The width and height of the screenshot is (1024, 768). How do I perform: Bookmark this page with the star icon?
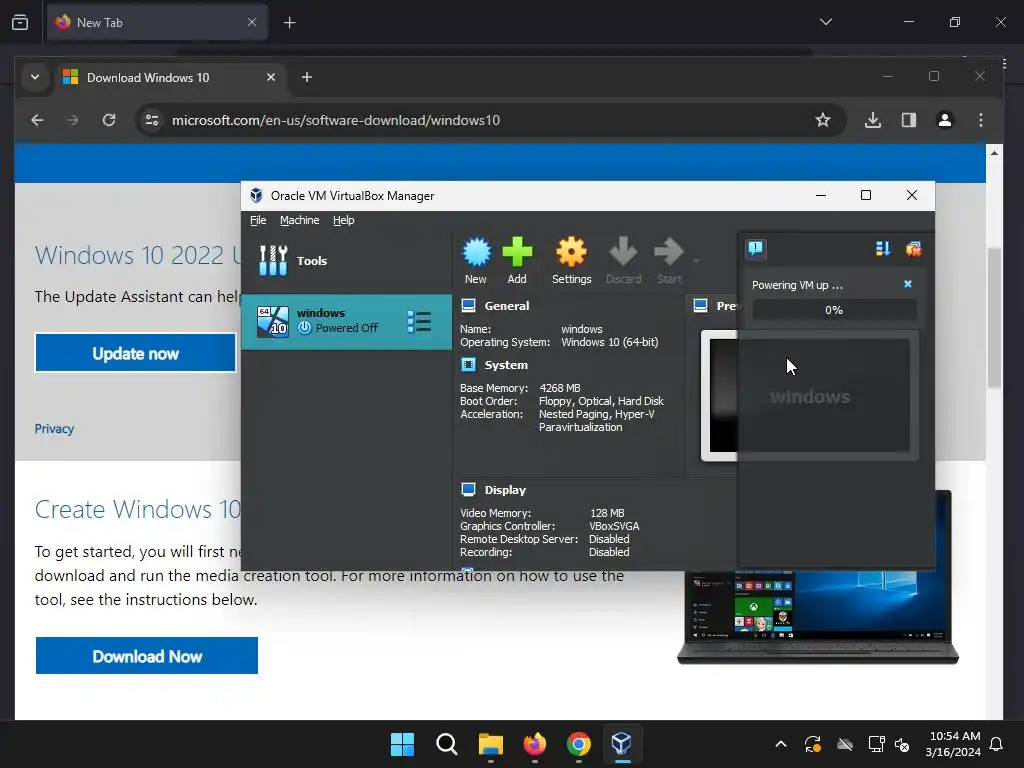point(823,120)
